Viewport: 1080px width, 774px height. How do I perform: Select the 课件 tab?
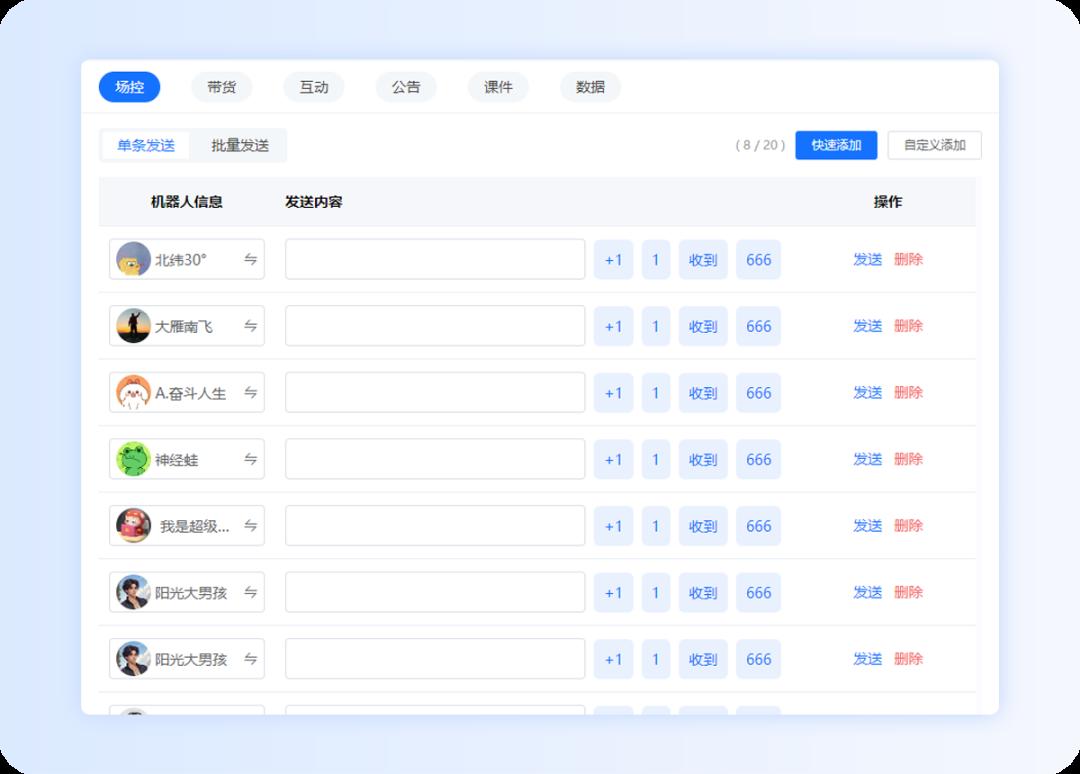499,87
